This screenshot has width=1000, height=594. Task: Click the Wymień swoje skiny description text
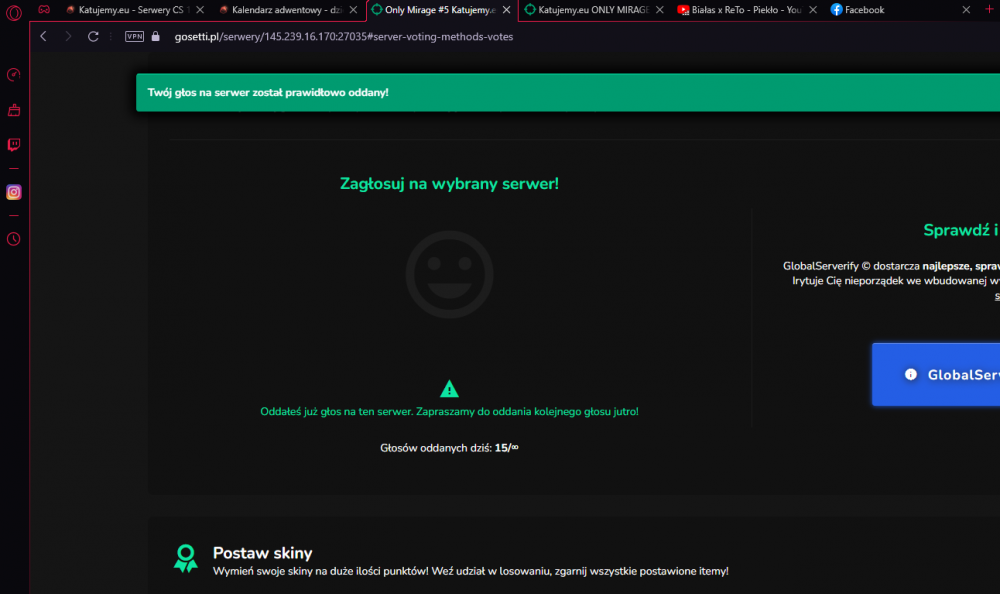point(471,571)
